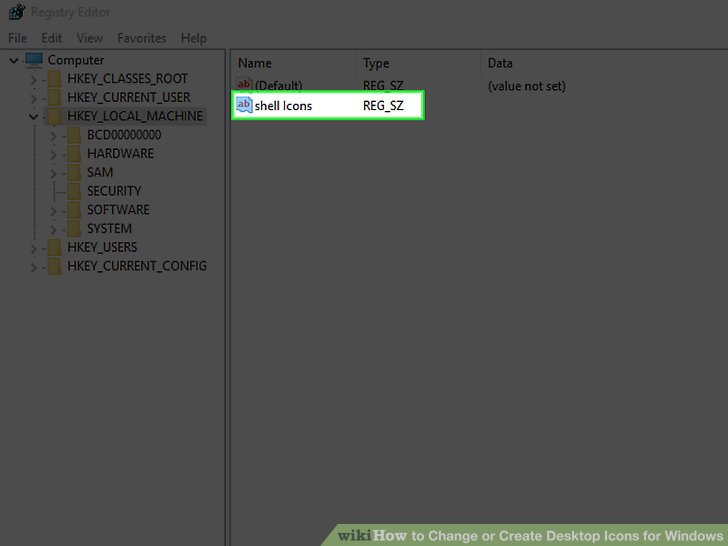
Task: Select the SAM key
Action: coord(100,173)
